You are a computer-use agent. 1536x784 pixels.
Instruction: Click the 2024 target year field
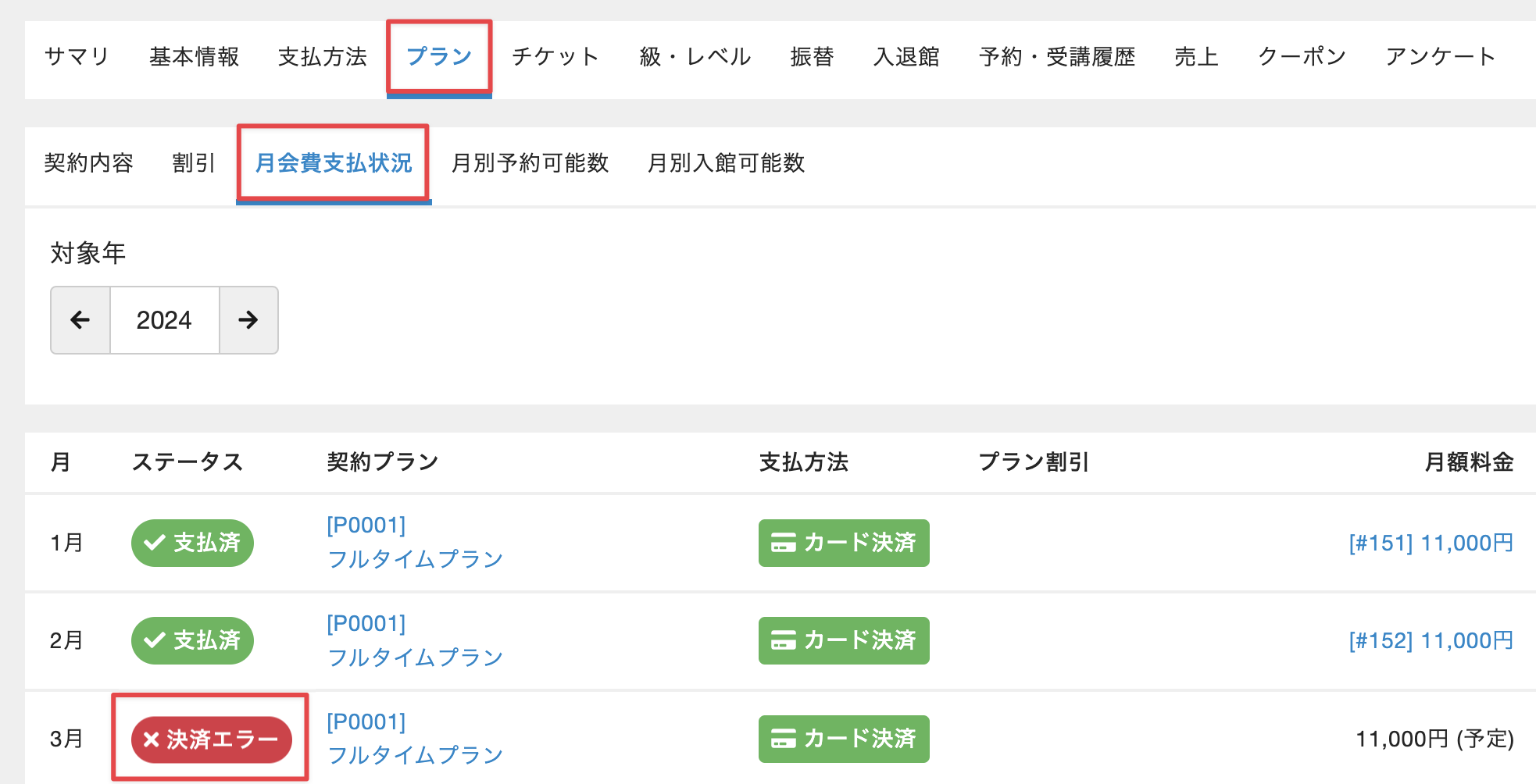pyautogui.click(x=164, y=320)
